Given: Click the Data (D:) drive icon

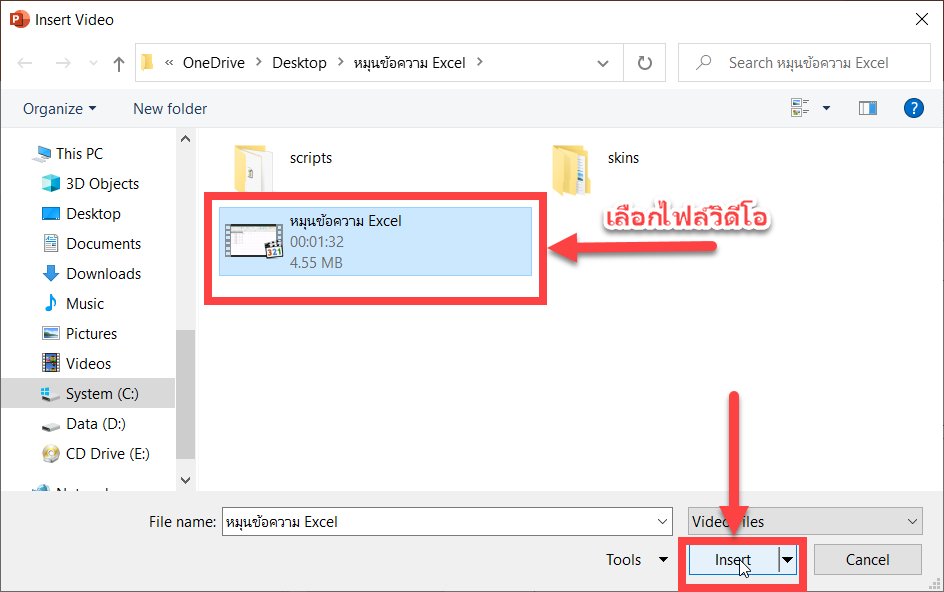Looking at the screenshot, I should (x=51, y=426).
